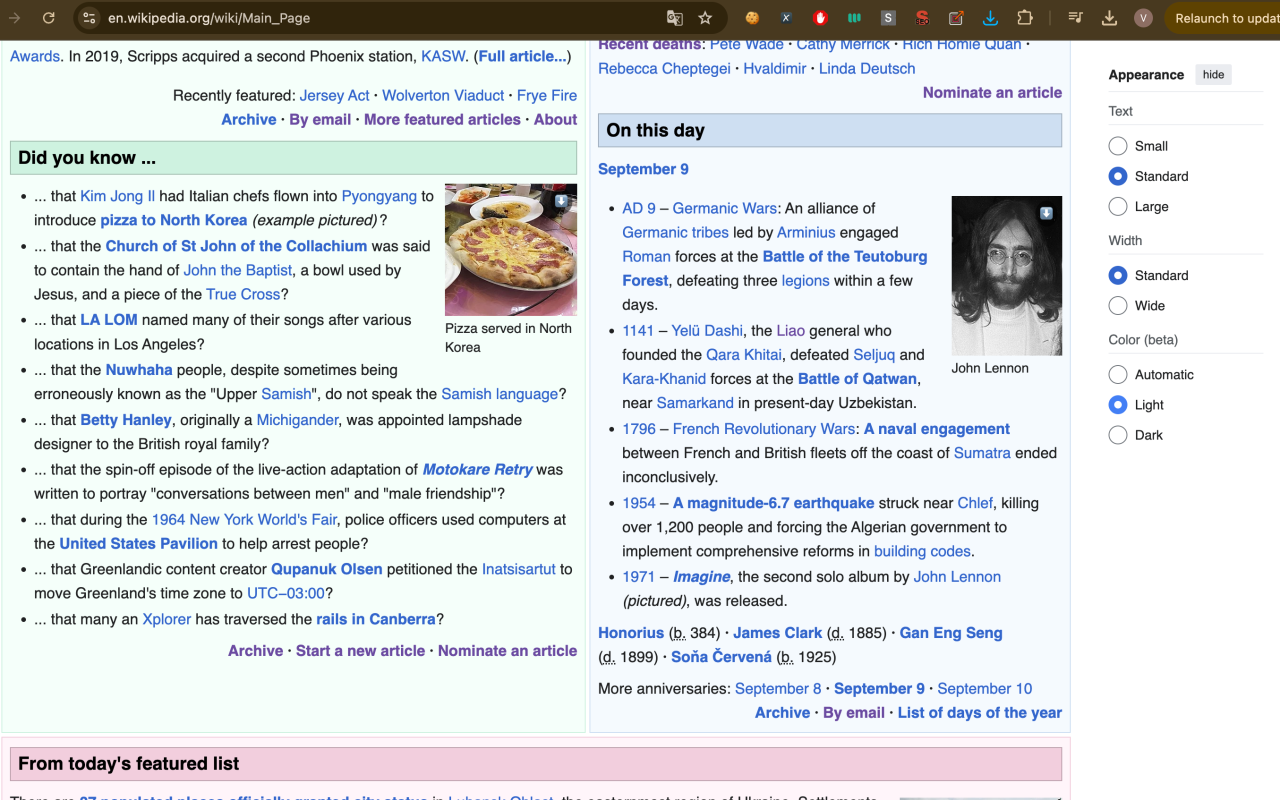Open the media controls icon
Image resolution: width=1280 pixels, height=800 pixels.
pyautogui.click(x=1075, y=18)
